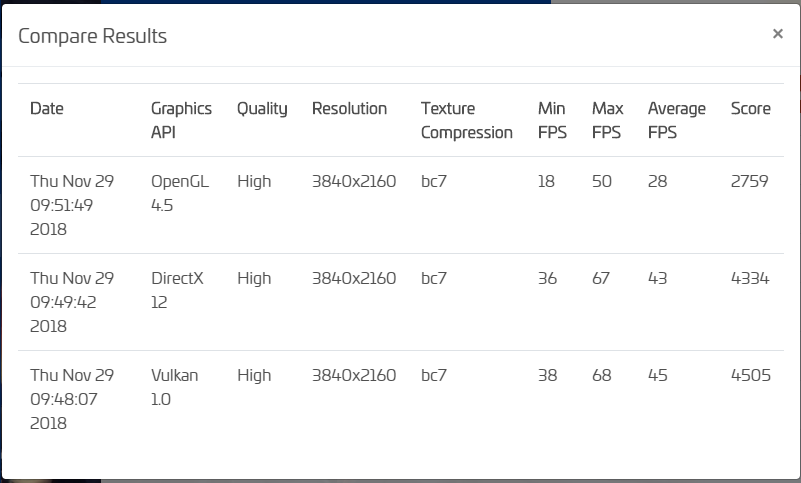Click the Quality column header

click(262, 108)
